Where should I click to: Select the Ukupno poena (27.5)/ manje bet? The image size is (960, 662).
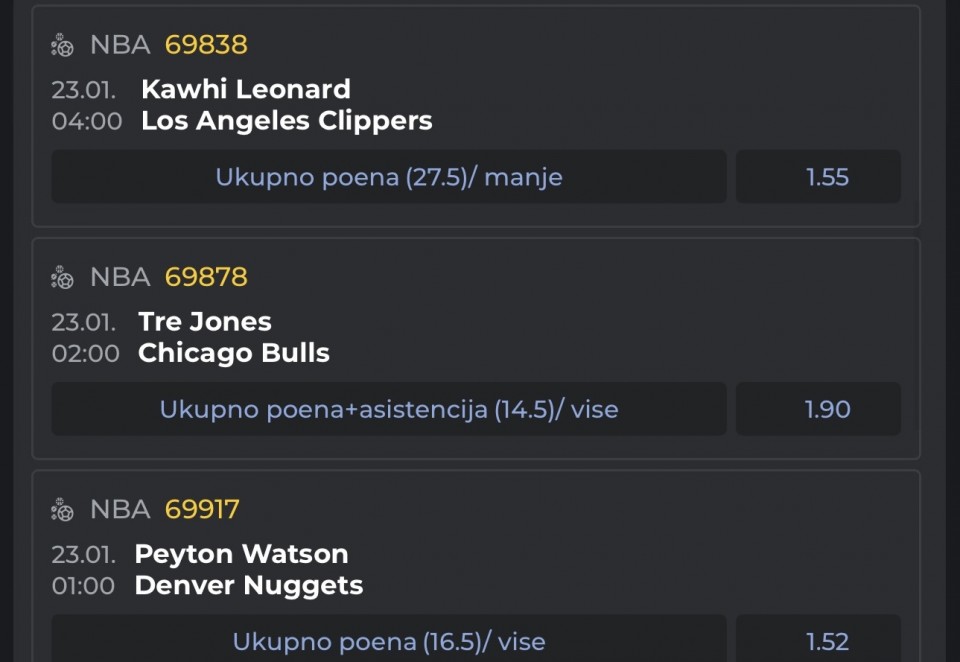[x=389, y=177]
